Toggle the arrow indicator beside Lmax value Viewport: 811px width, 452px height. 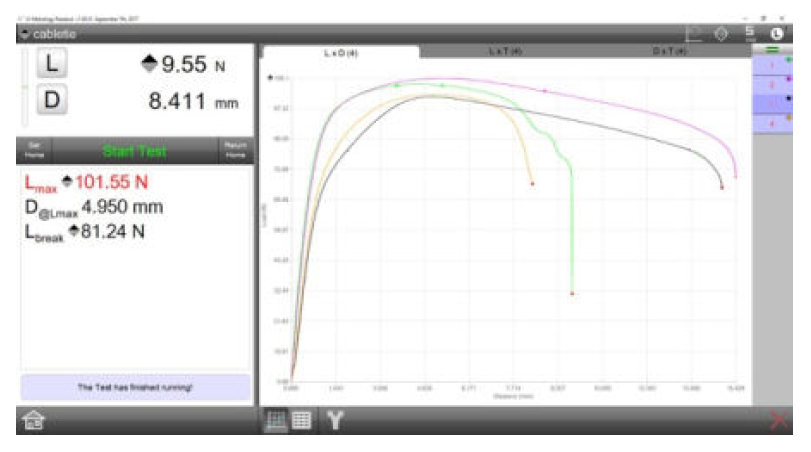click(x=68, y=183)
